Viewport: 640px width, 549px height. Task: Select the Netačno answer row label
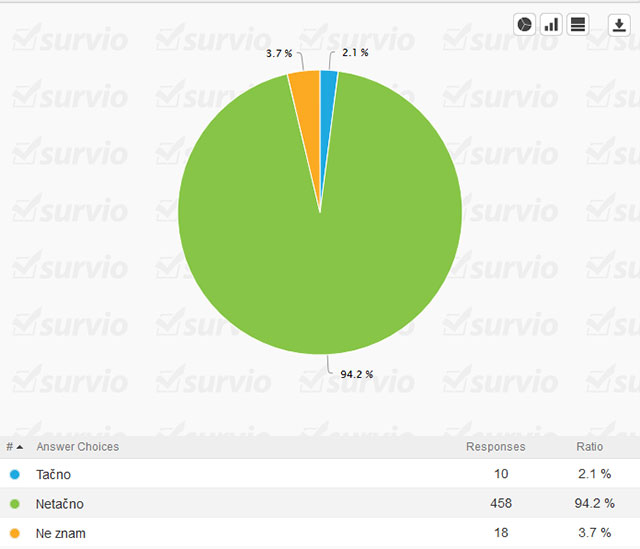click(x=59, y=504)
